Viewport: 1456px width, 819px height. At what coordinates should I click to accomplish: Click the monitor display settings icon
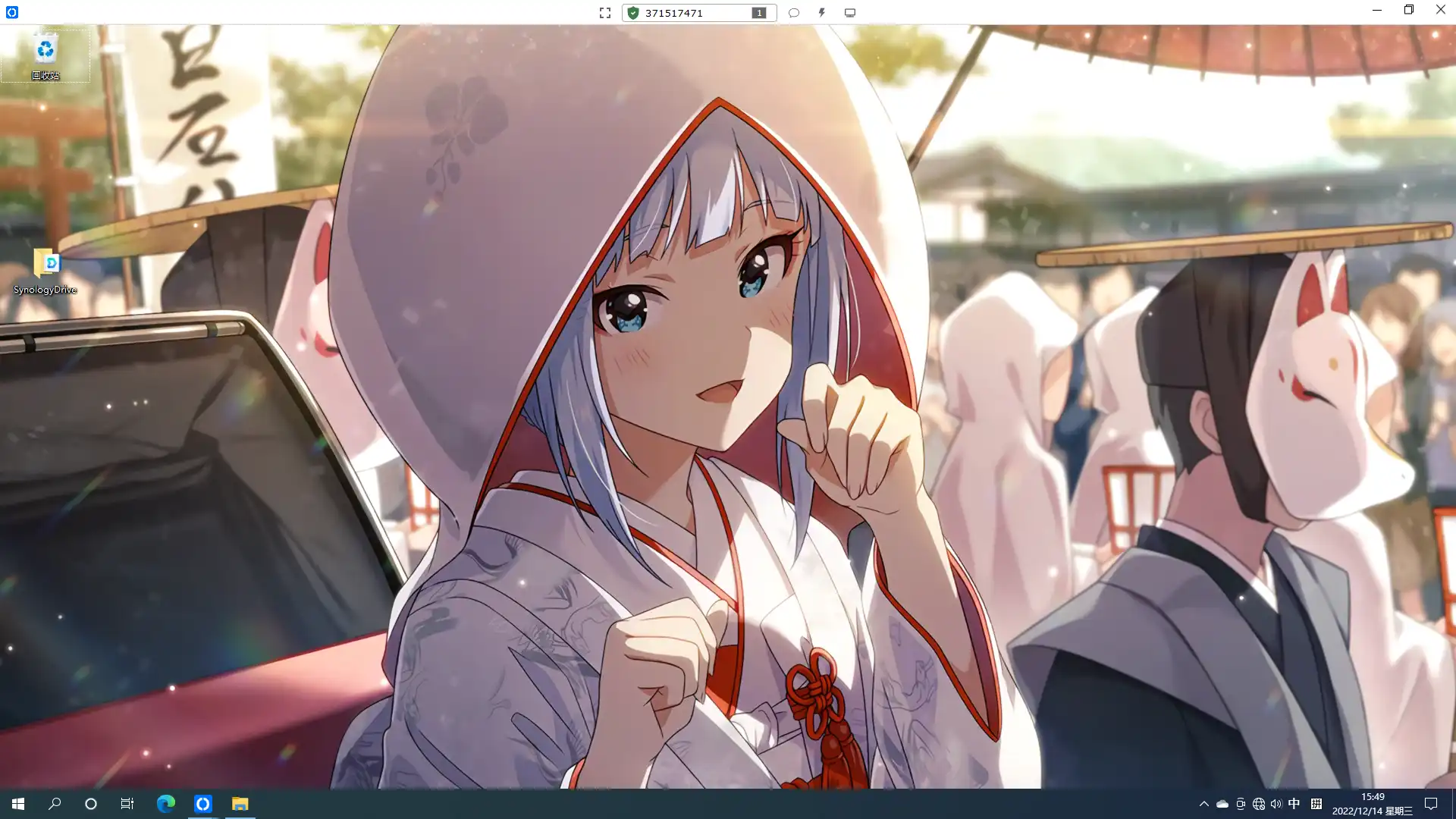point(850,13)
